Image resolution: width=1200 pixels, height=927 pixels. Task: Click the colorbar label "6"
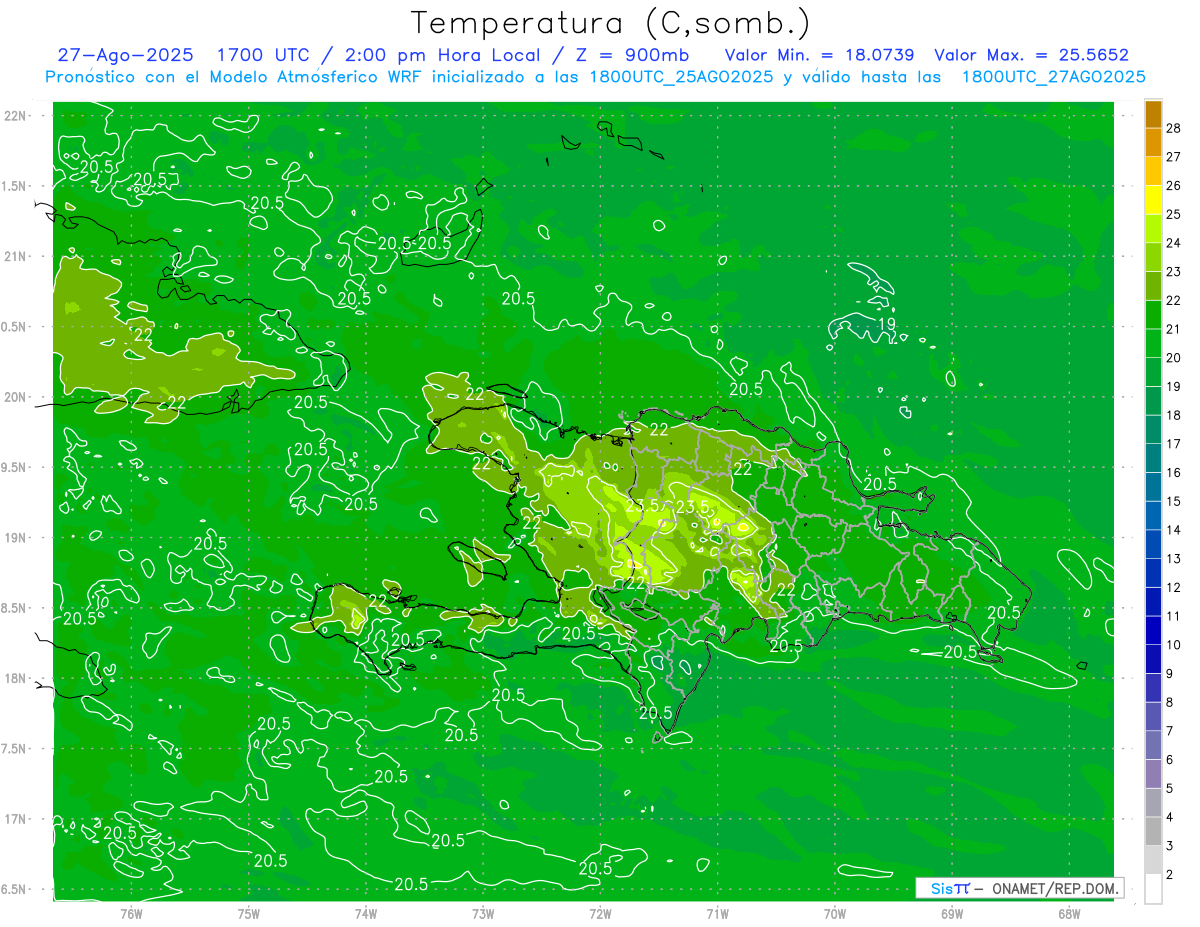tap(1170, 760)
